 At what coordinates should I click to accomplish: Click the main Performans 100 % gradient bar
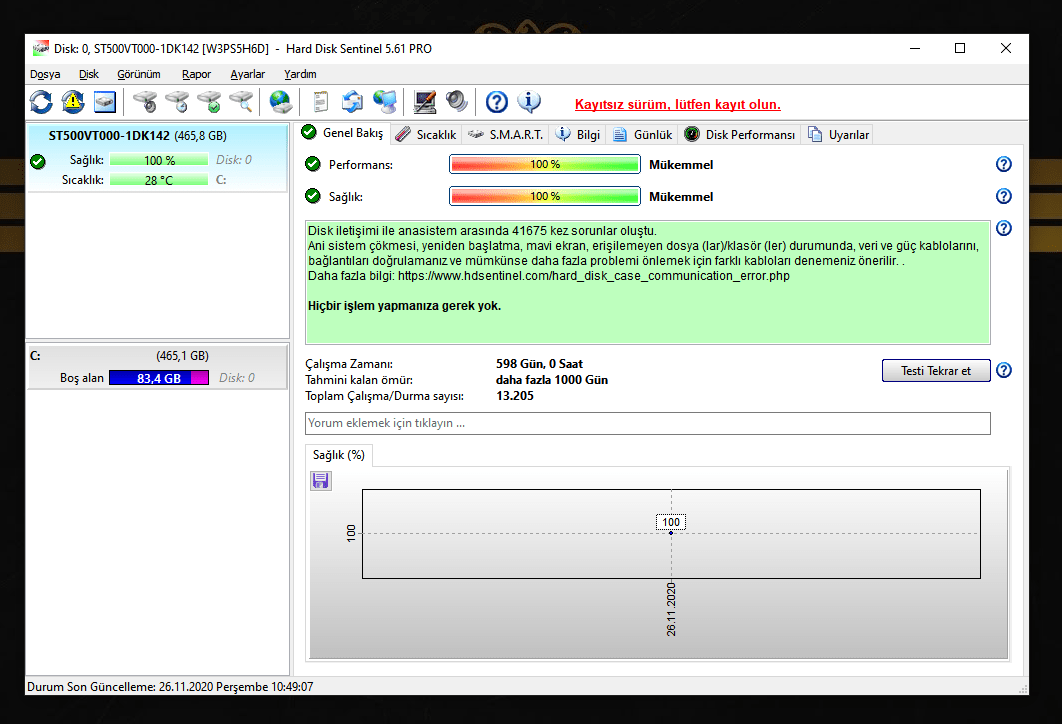[545, 164]
